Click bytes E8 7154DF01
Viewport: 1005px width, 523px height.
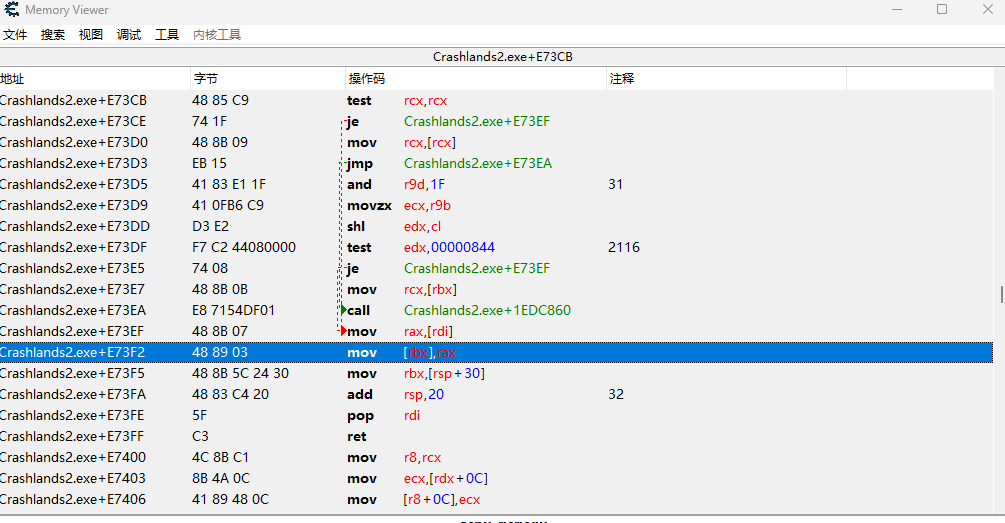tap(233, 310)
